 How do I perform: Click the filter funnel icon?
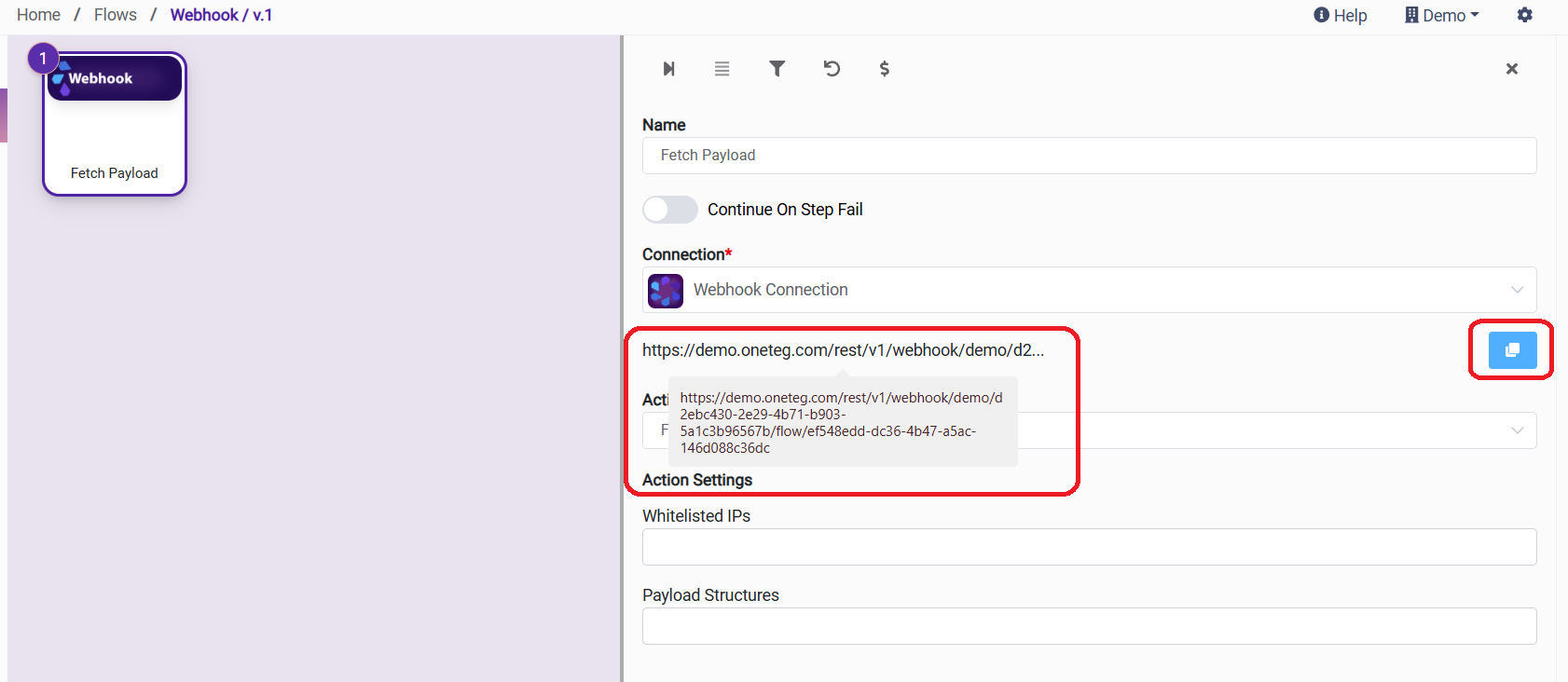coord(777,69)
